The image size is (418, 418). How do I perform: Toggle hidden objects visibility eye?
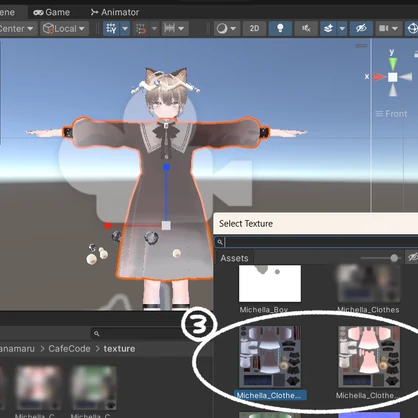pyautogui.click(x=361, y=29)
